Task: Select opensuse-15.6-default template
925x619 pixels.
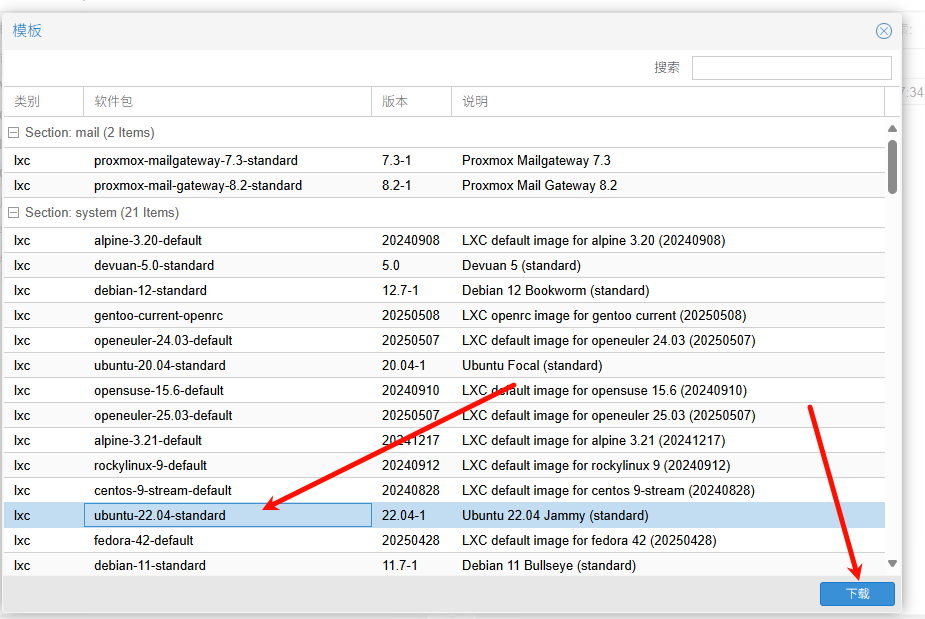Action: (444, 391)
